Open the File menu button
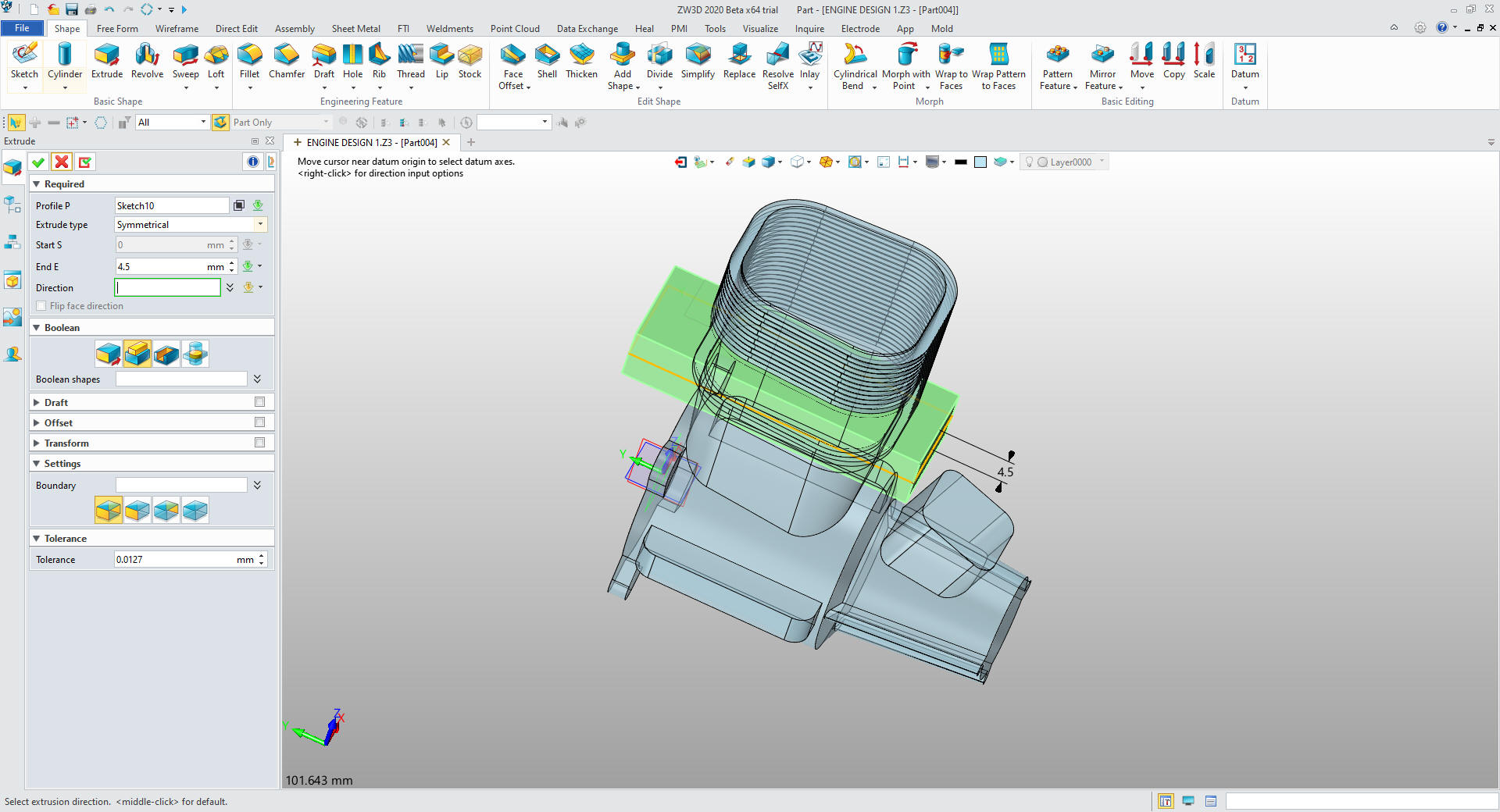 point(22,28)
